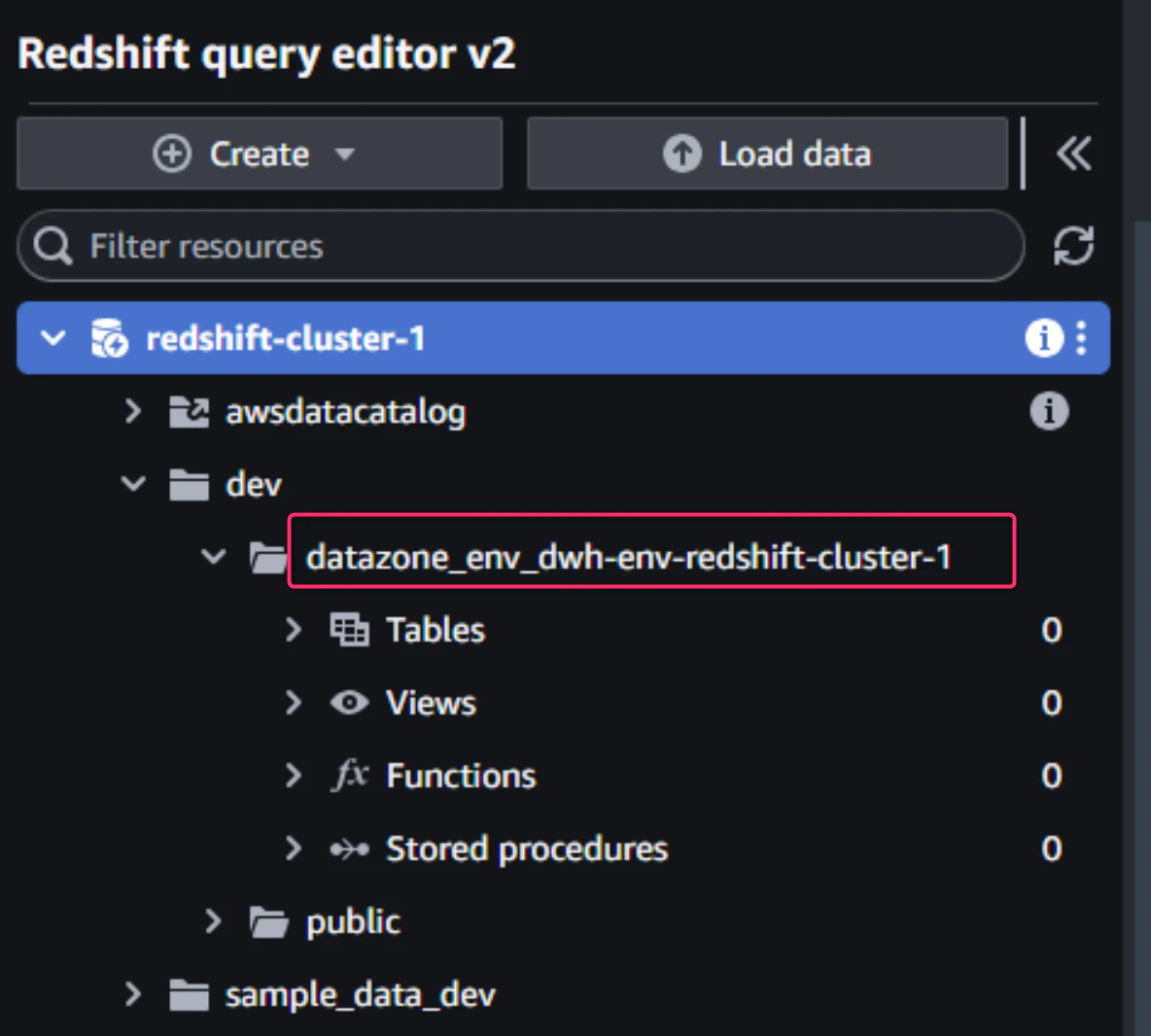Expand the awsdatacatalog database
1151x1036 pixels.
coord(133,411)
